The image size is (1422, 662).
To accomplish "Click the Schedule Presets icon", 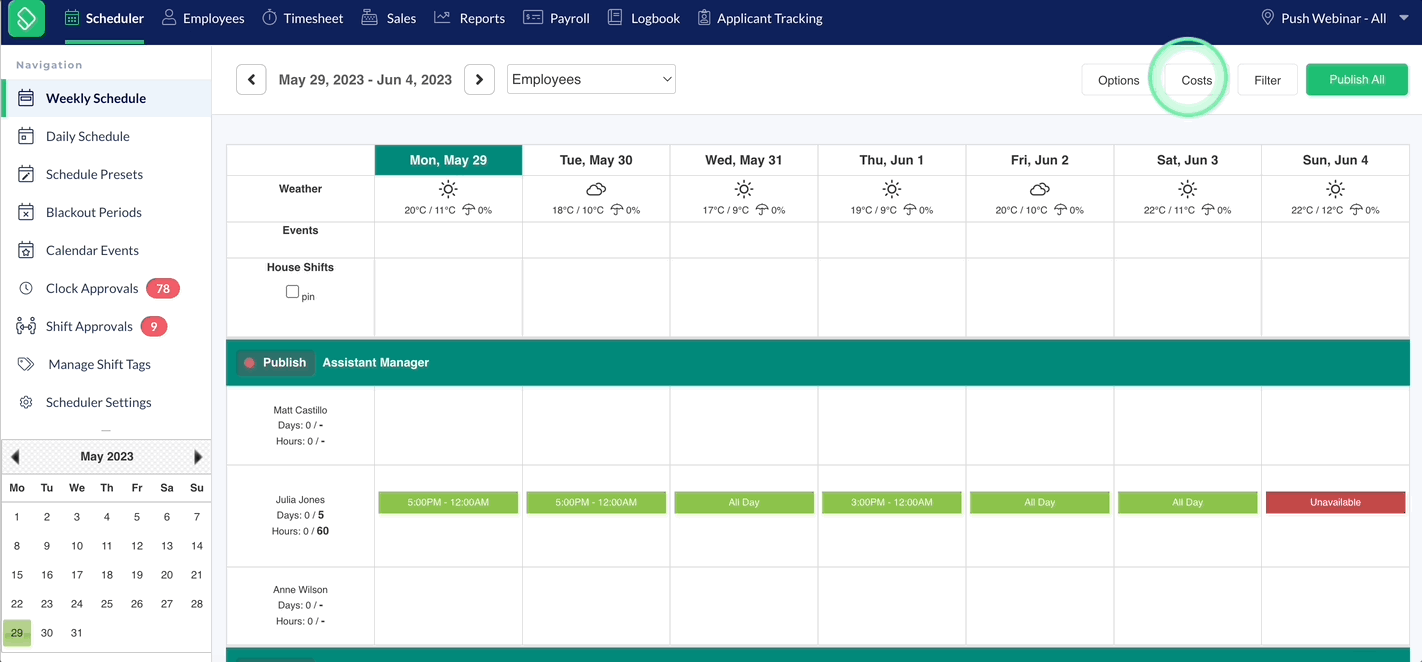I will [x=26, y=174].
